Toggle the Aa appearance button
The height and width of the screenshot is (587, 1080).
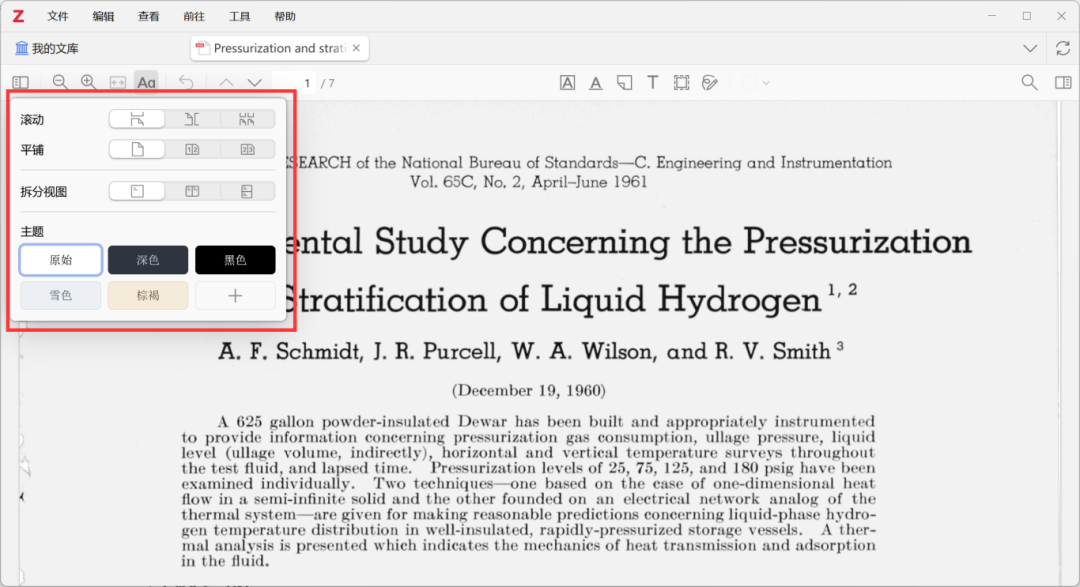(146, 83)
